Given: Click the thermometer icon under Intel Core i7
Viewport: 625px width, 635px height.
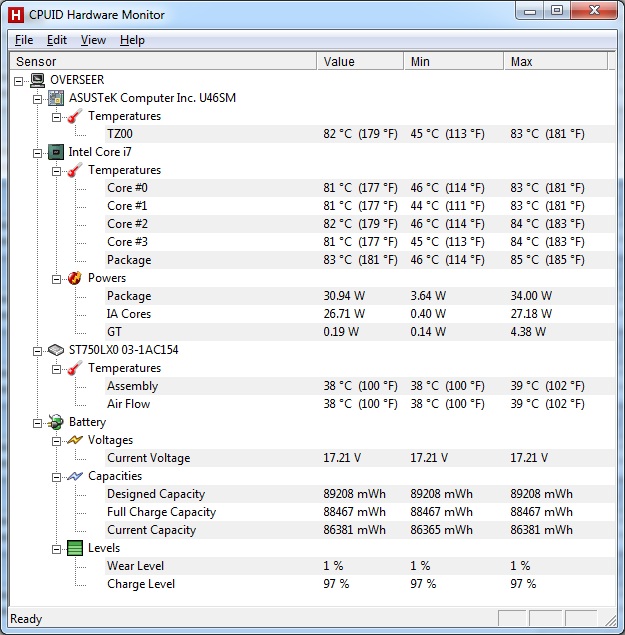Looking at the screenshot, I should (x=75, y=170).
